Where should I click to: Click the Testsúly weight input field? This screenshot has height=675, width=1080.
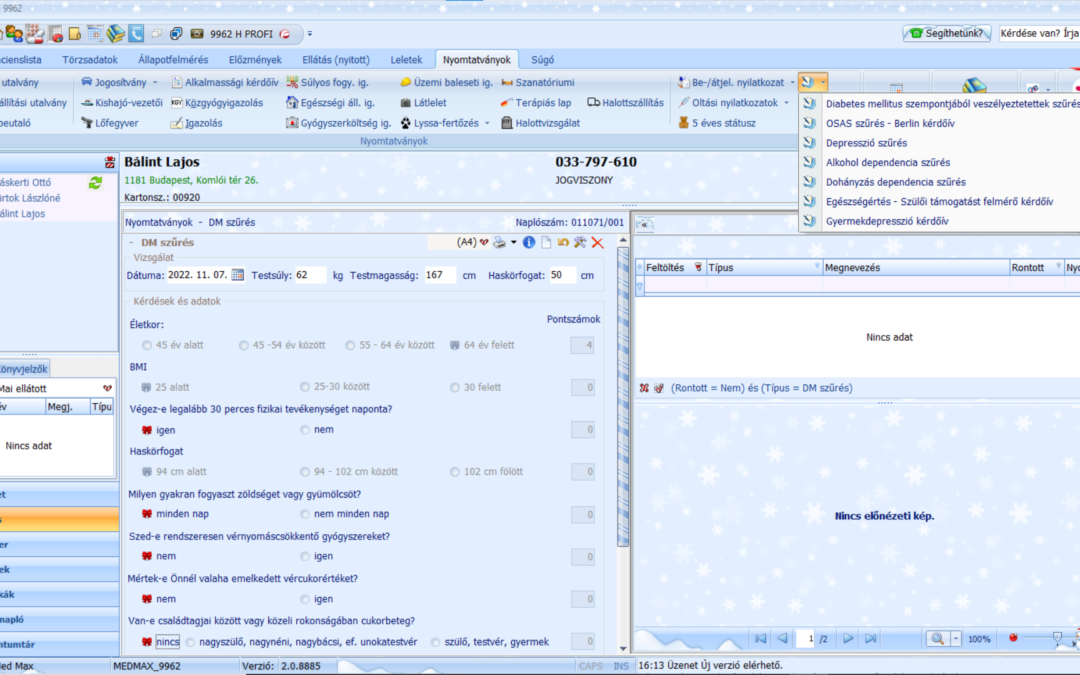310,275
